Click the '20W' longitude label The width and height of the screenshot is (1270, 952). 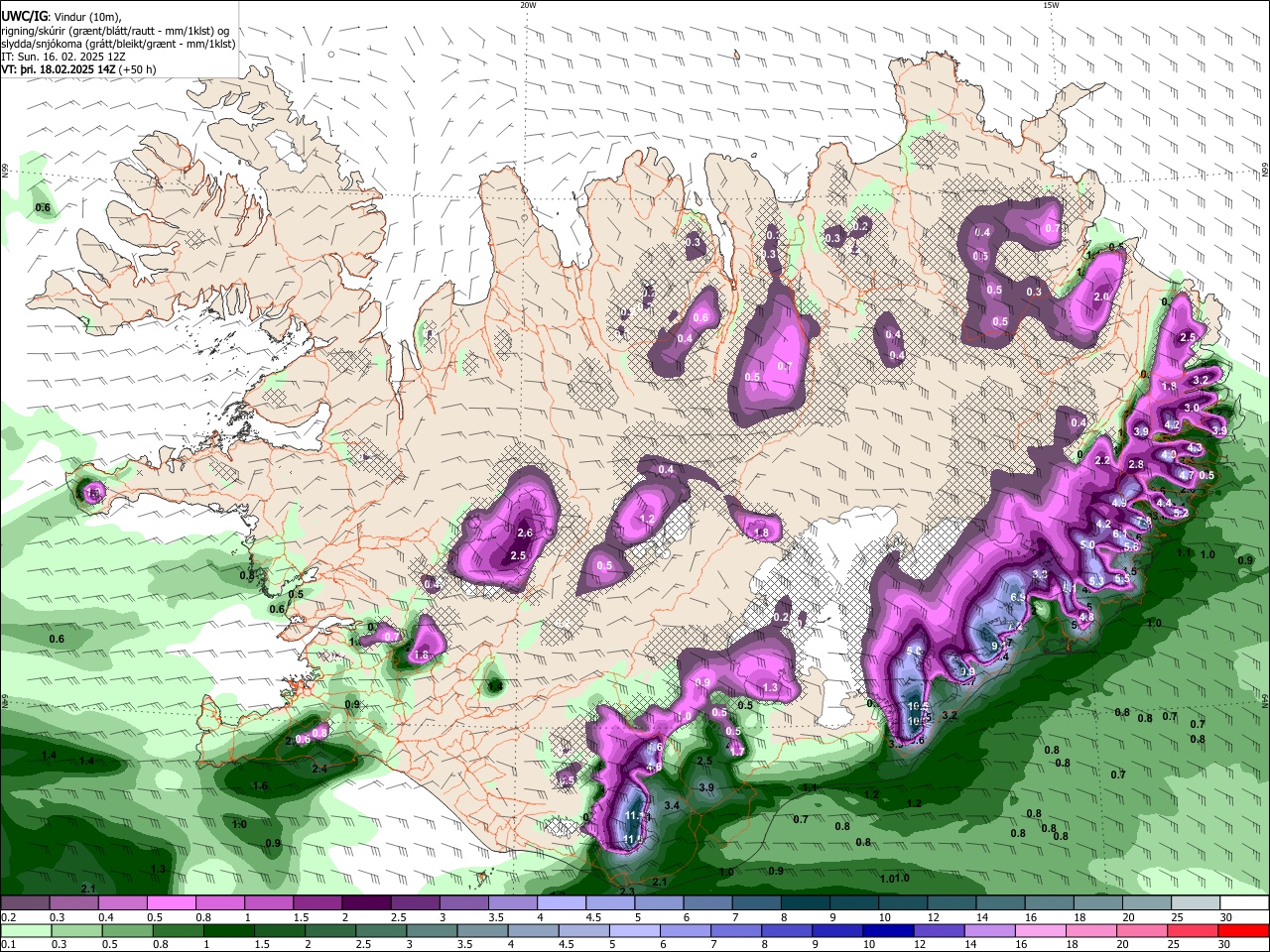pos(528,5)
